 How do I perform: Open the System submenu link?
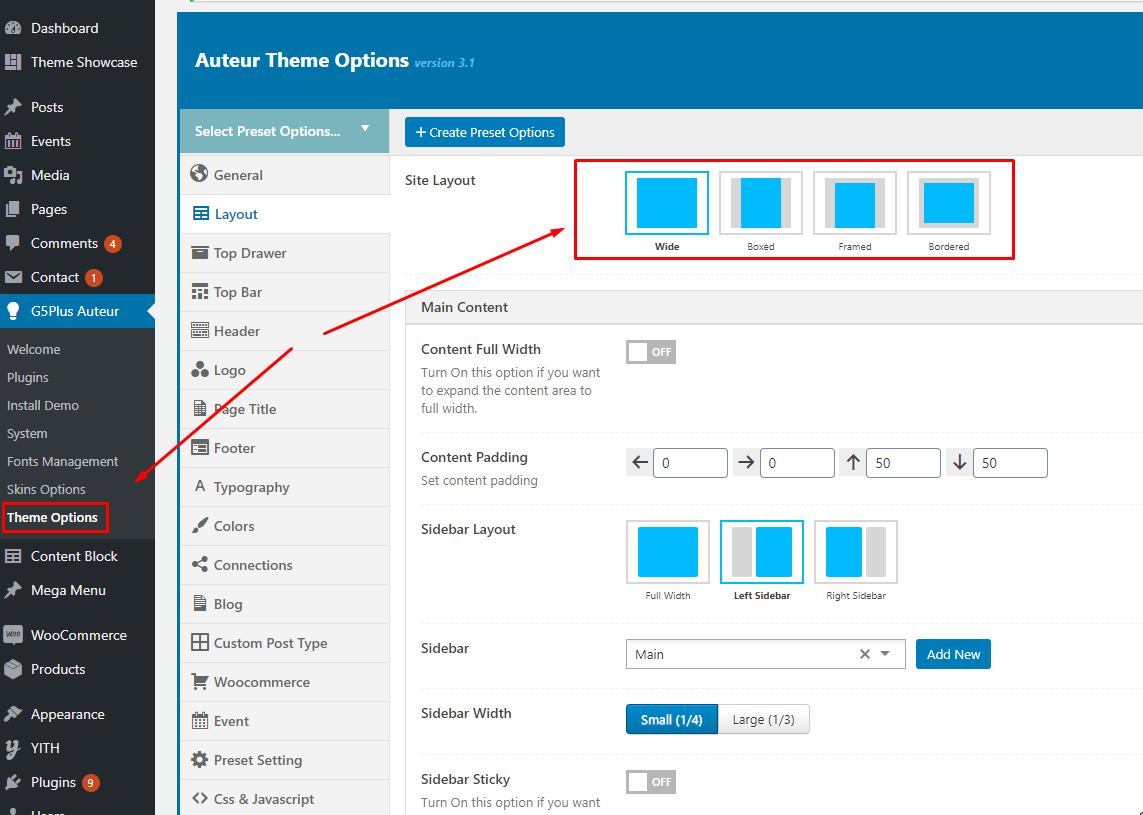click(27, 433)
